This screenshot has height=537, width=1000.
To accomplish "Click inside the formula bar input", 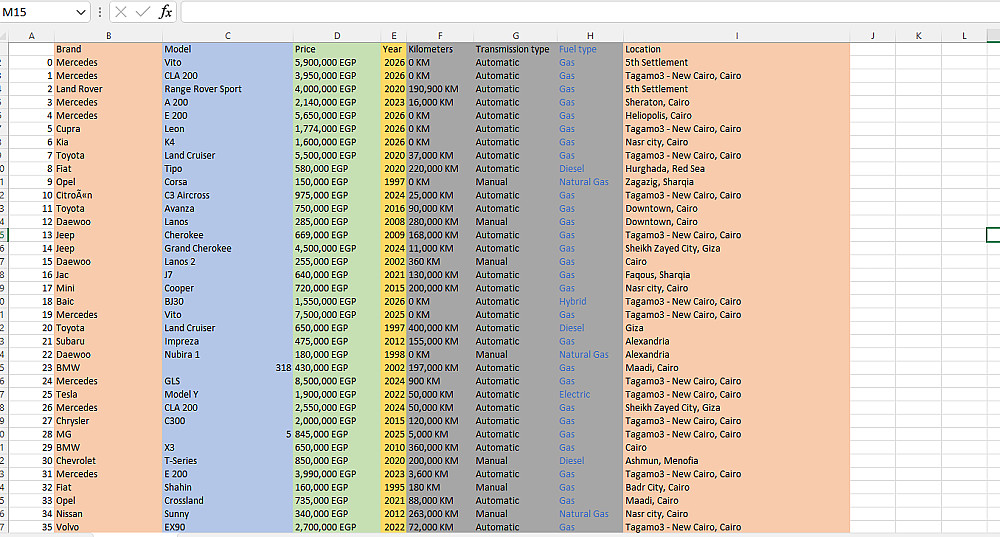I will click(x=590, y=12).
